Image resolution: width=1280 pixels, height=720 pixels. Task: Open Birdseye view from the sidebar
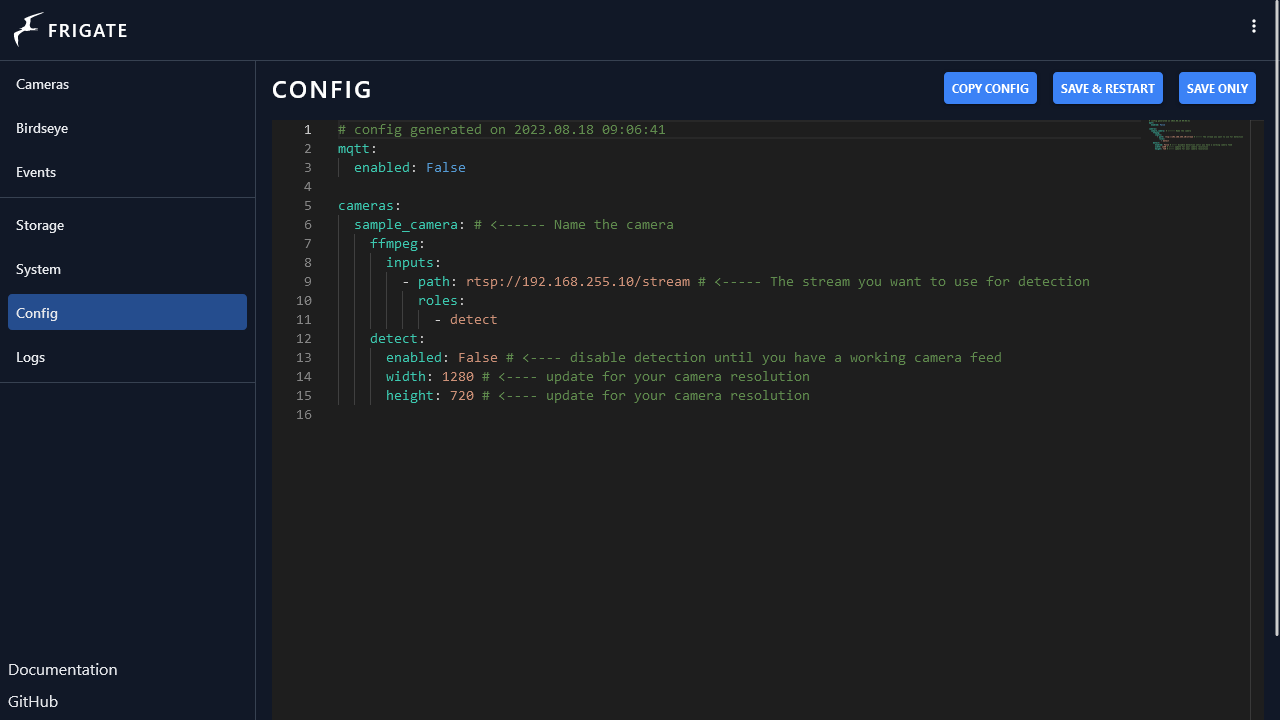[42, 129]
